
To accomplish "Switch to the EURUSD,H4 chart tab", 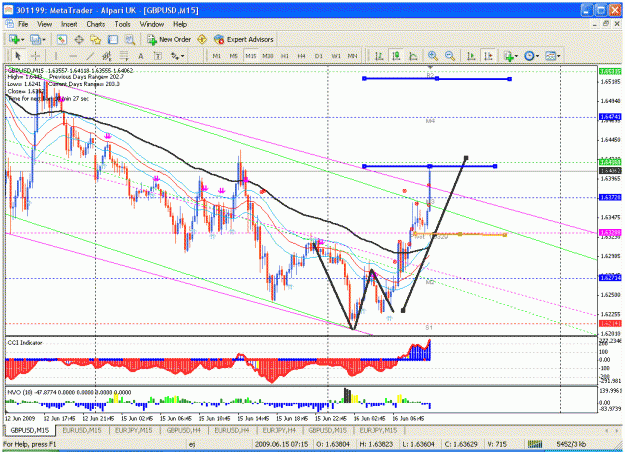I will point(232,430).
